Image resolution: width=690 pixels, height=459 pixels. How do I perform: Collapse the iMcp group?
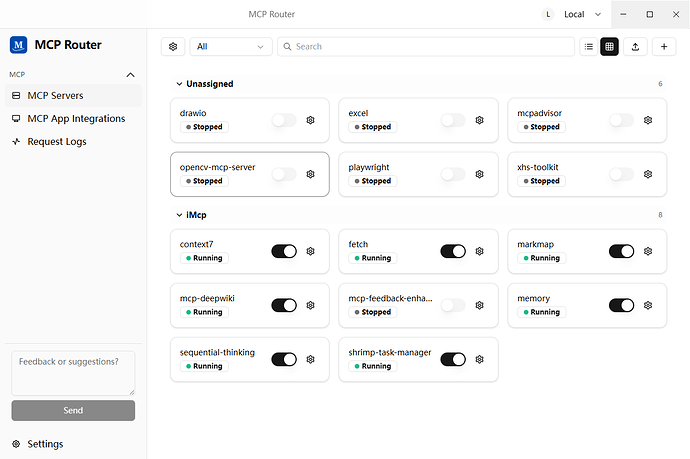179,215
